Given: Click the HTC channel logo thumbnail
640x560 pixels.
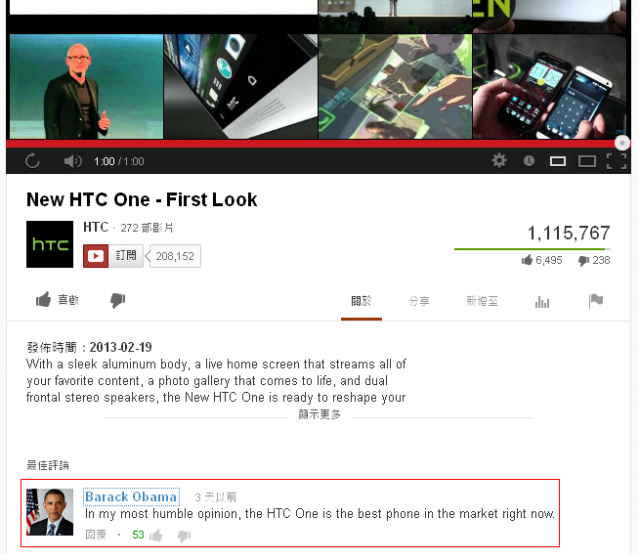Looking at the screenshot, I should point(50,244).
